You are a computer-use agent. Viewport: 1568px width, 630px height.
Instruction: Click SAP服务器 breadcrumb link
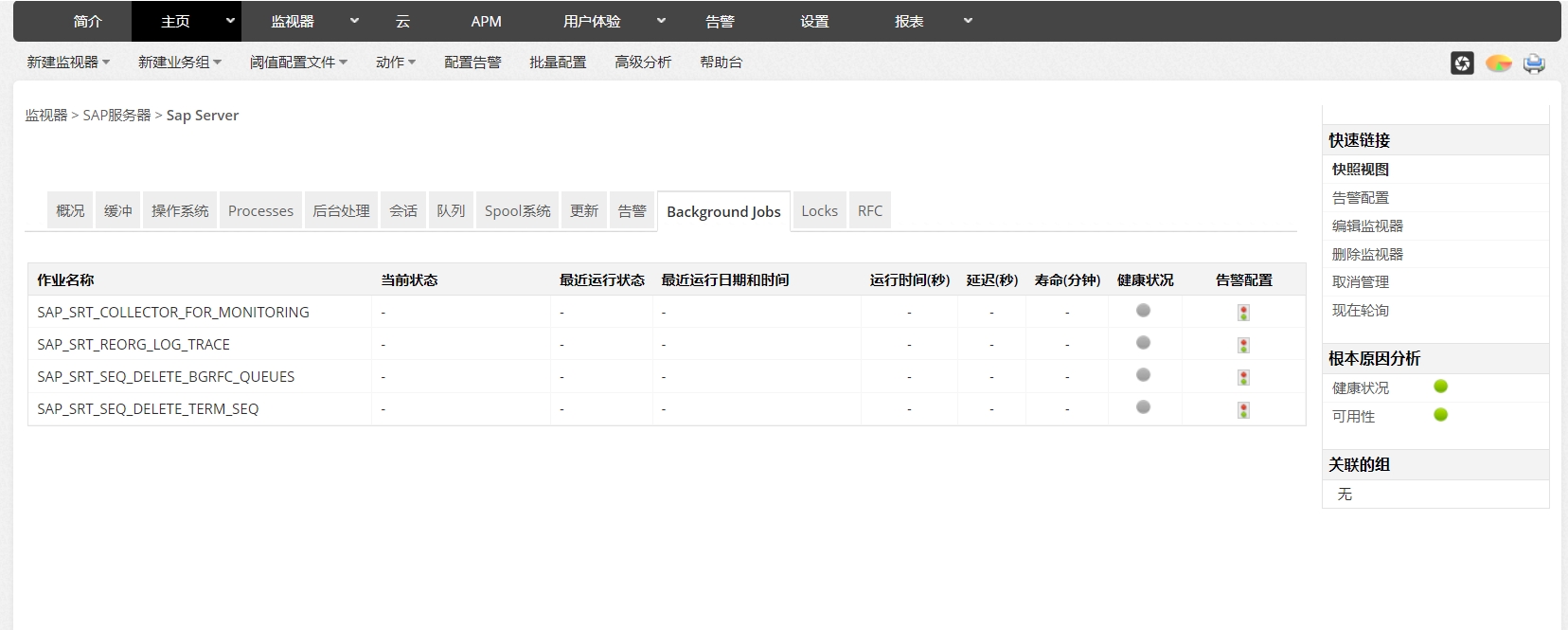(116, 115)
